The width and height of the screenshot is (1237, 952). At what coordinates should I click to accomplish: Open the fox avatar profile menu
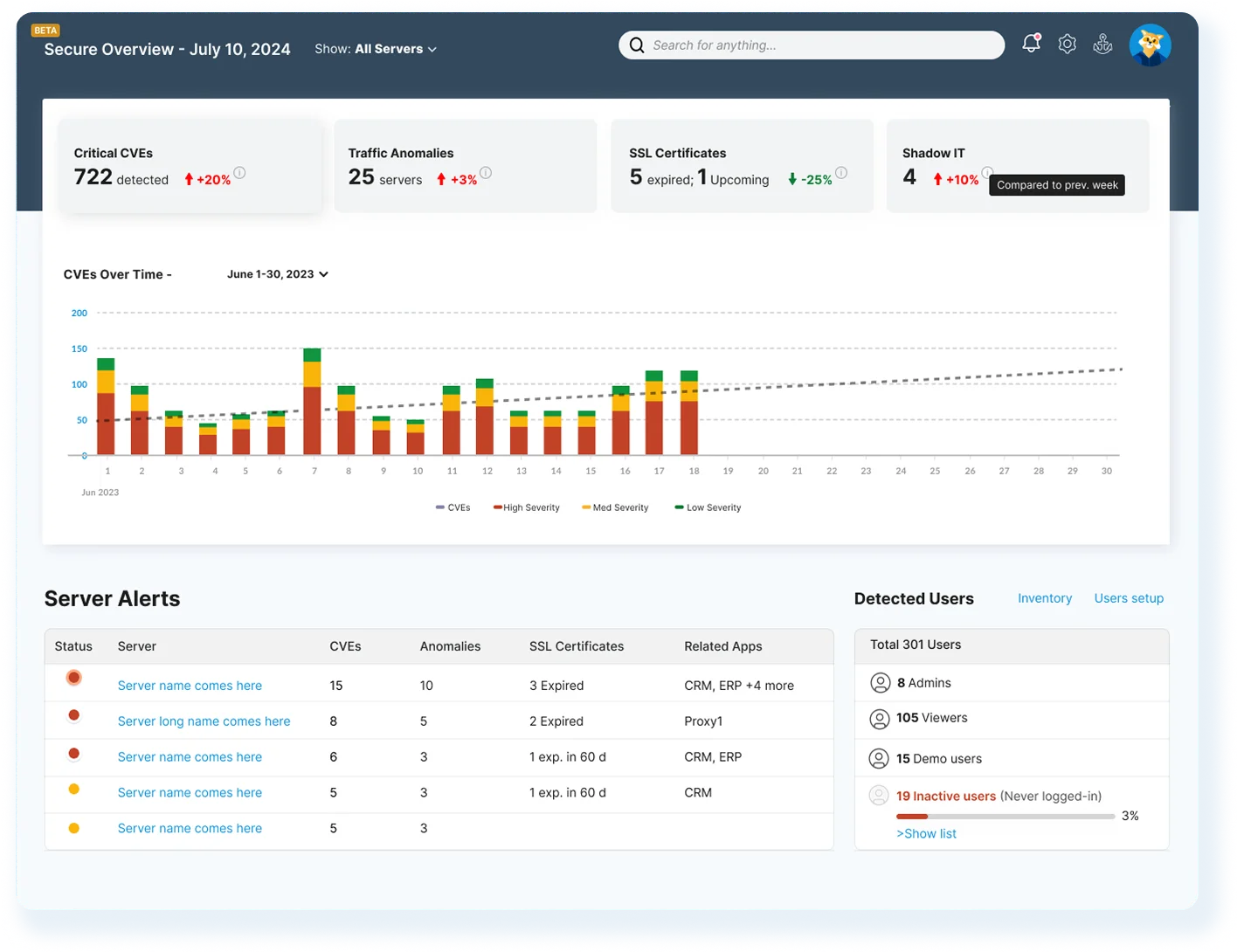[x=1150, y=45]
